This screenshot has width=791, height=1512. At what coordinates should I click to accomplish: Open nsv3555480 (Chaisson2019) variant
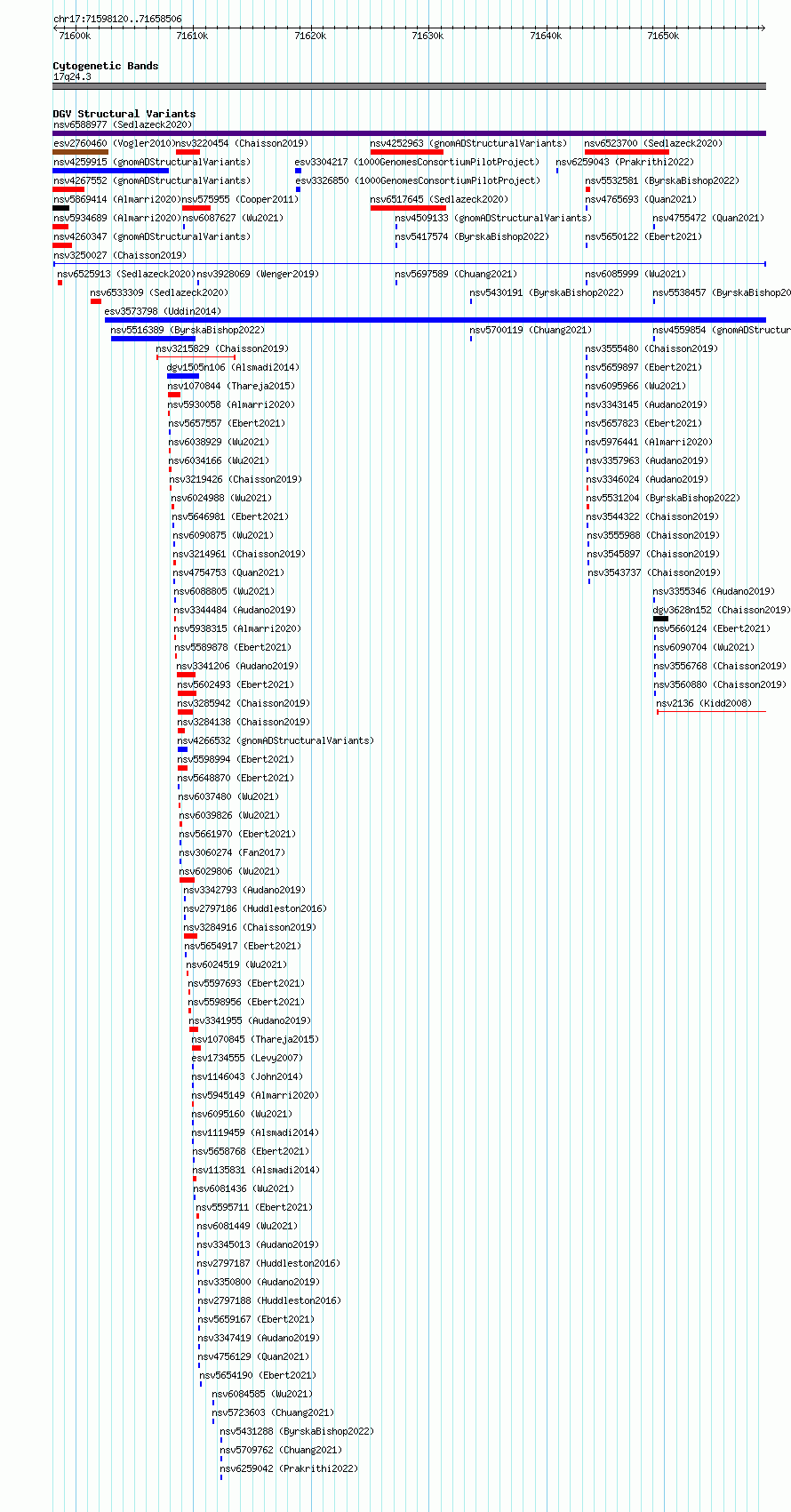tap(651, 349)
